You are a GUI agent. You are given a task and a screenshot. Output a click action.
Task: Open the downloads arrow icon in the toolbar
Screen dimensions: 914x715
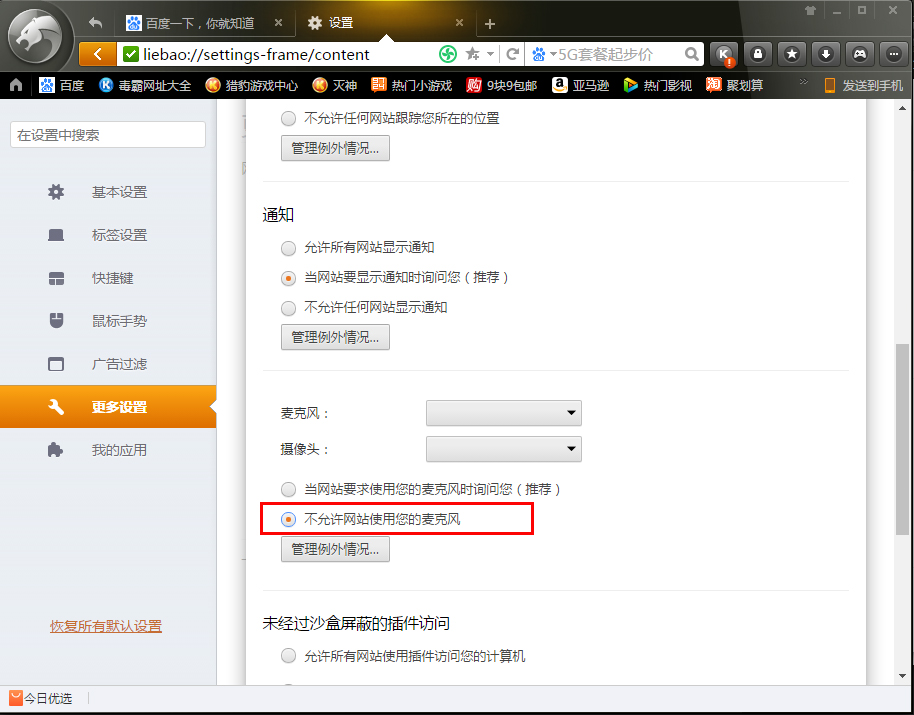[825, 54]
